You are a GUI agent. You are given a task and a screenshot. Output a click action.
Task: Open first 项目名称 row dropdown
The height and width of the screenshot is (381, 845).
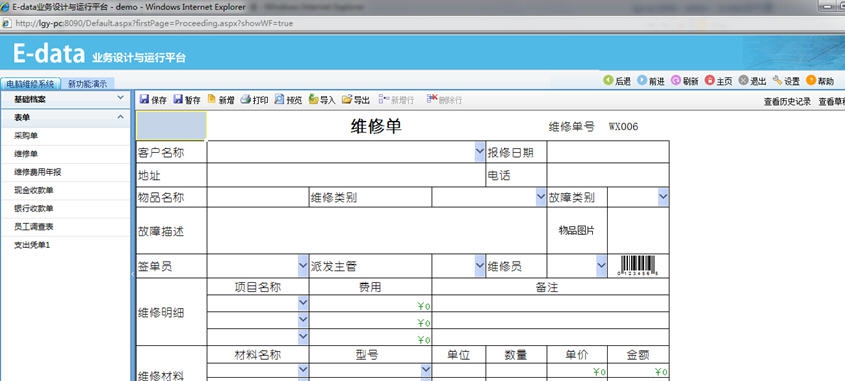303,303
